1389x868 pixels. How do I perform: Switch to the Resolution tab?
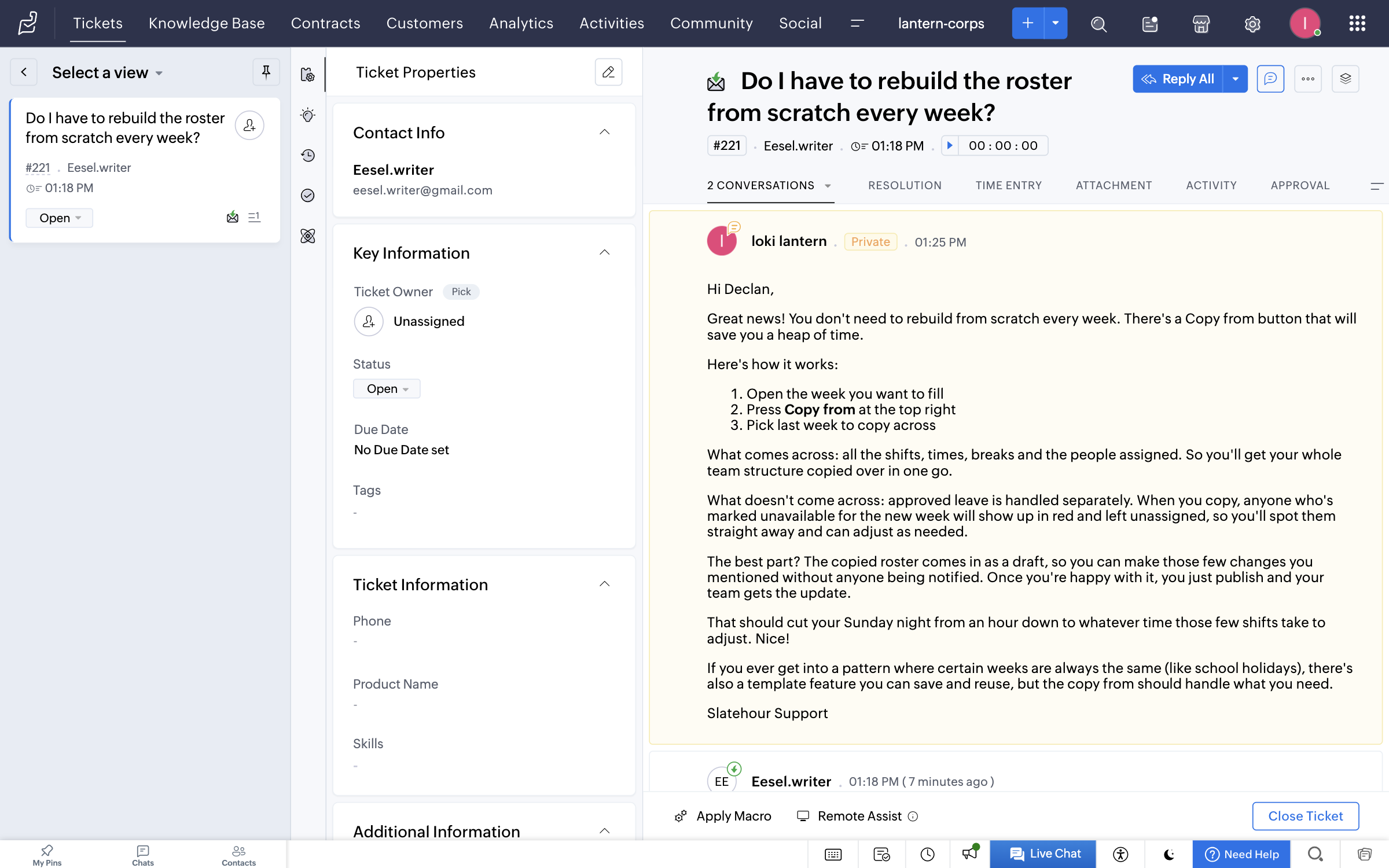point(905,185)
